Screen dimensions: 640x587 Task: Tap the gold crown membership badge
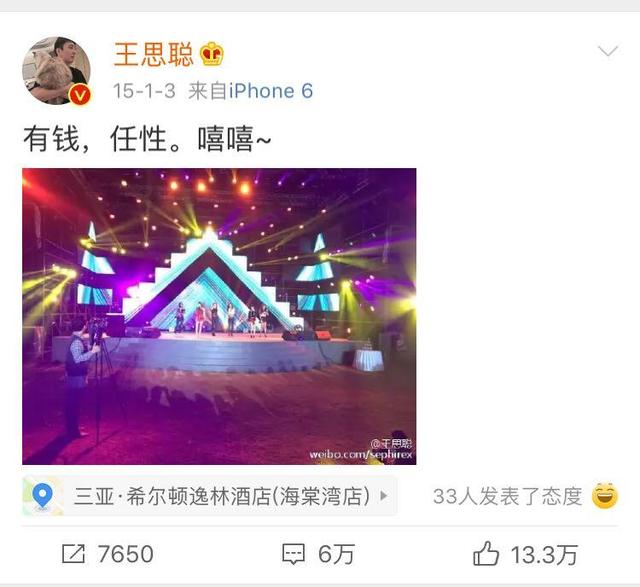coord(211,54)
